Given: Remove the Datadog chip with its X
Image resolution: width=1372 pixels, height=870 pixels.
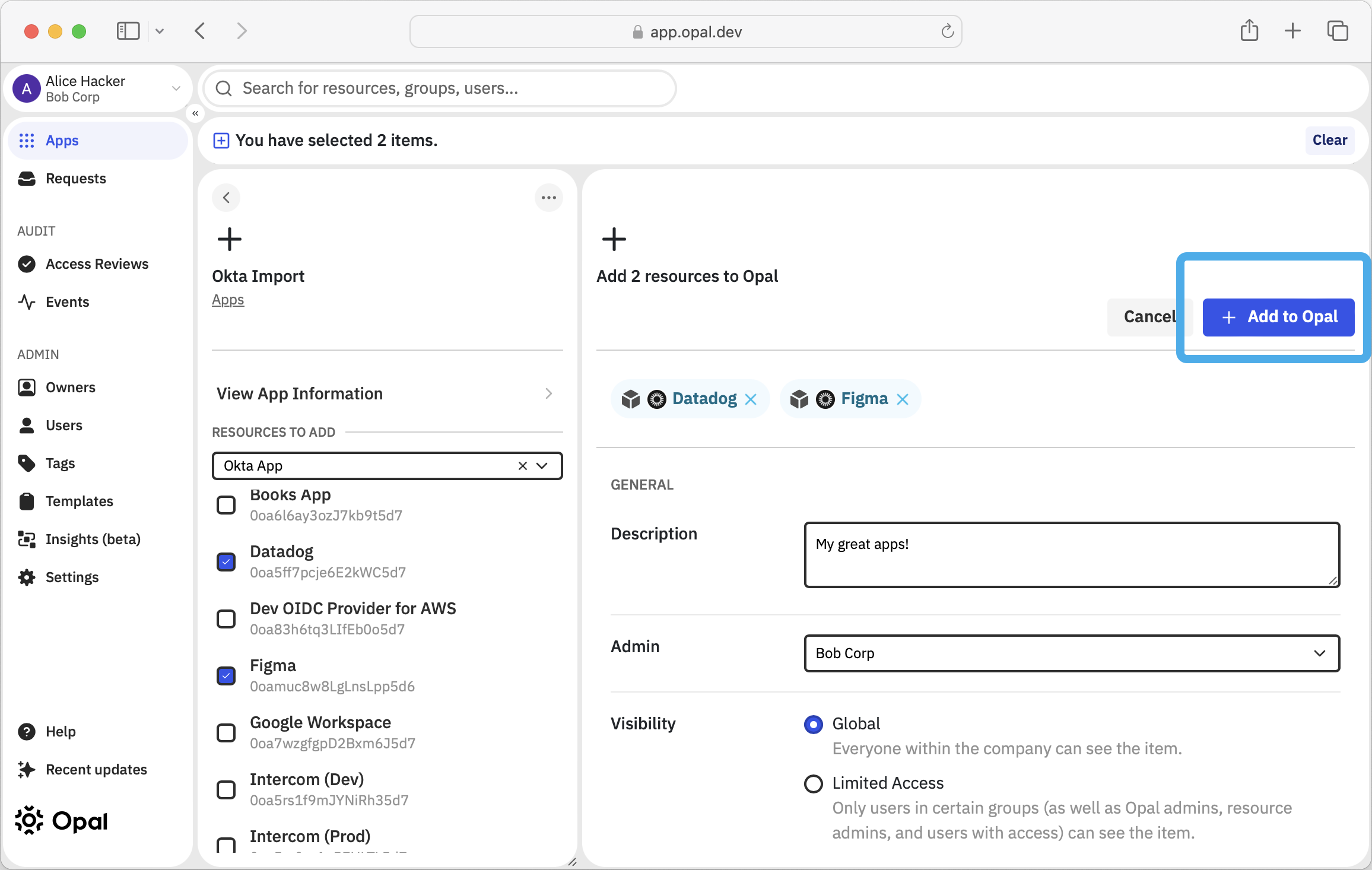Looking at the screenshot, I should [751, 399].
